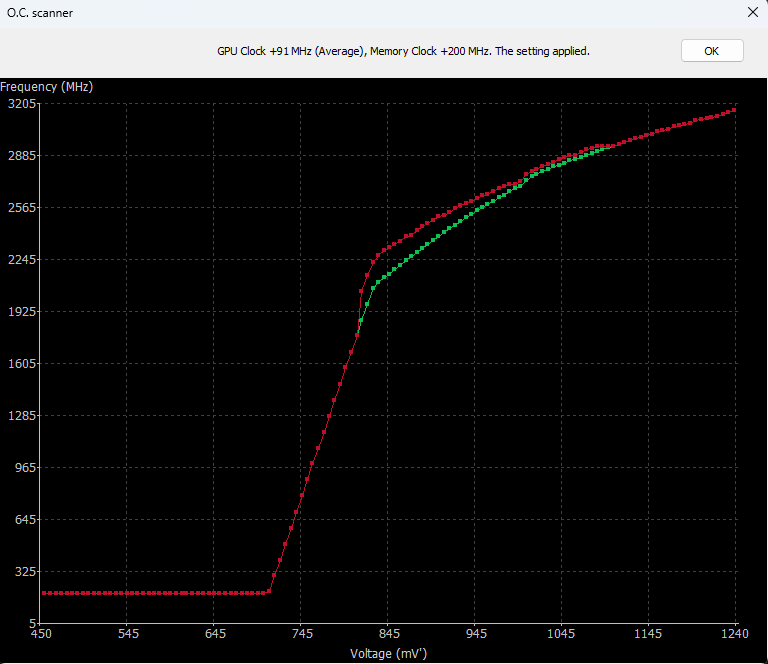Viewport: 768px width, 664px height.
Task: Click the 965 frequency axis label
Action: point(24,468)
